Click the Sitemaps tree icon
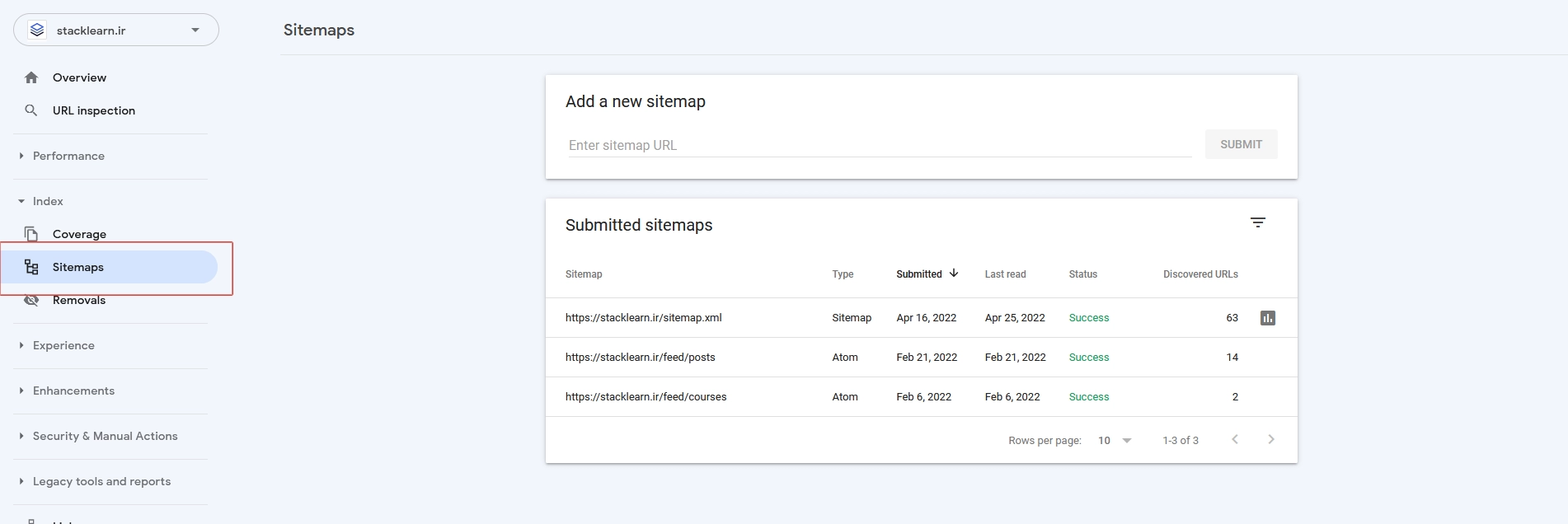1568x524 pixels. pos(31,267)
